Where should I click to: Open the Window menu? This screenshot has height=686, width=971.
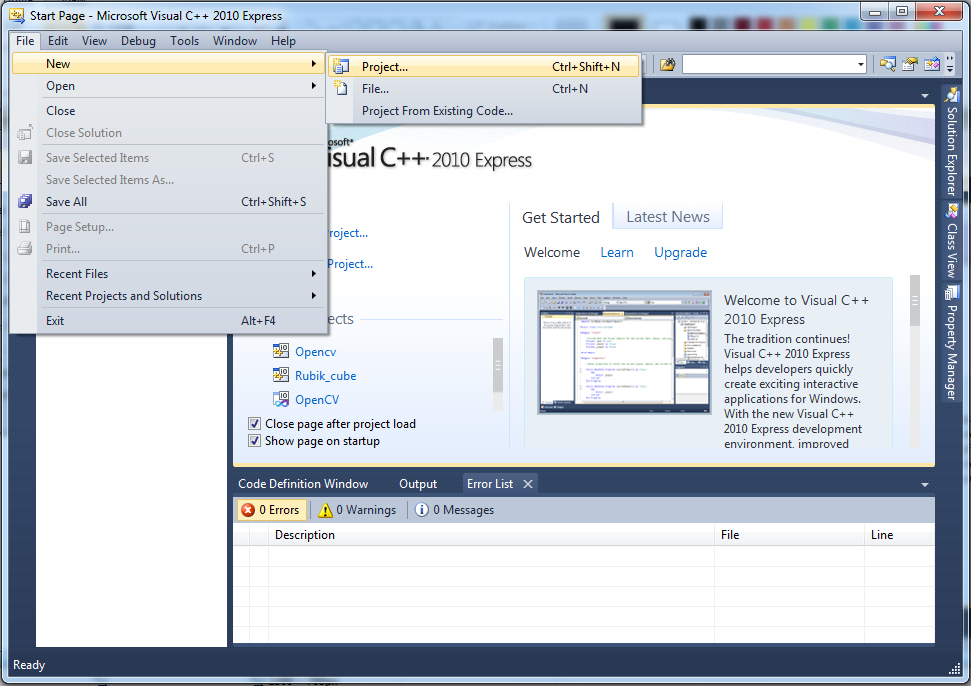pos(235,41)
